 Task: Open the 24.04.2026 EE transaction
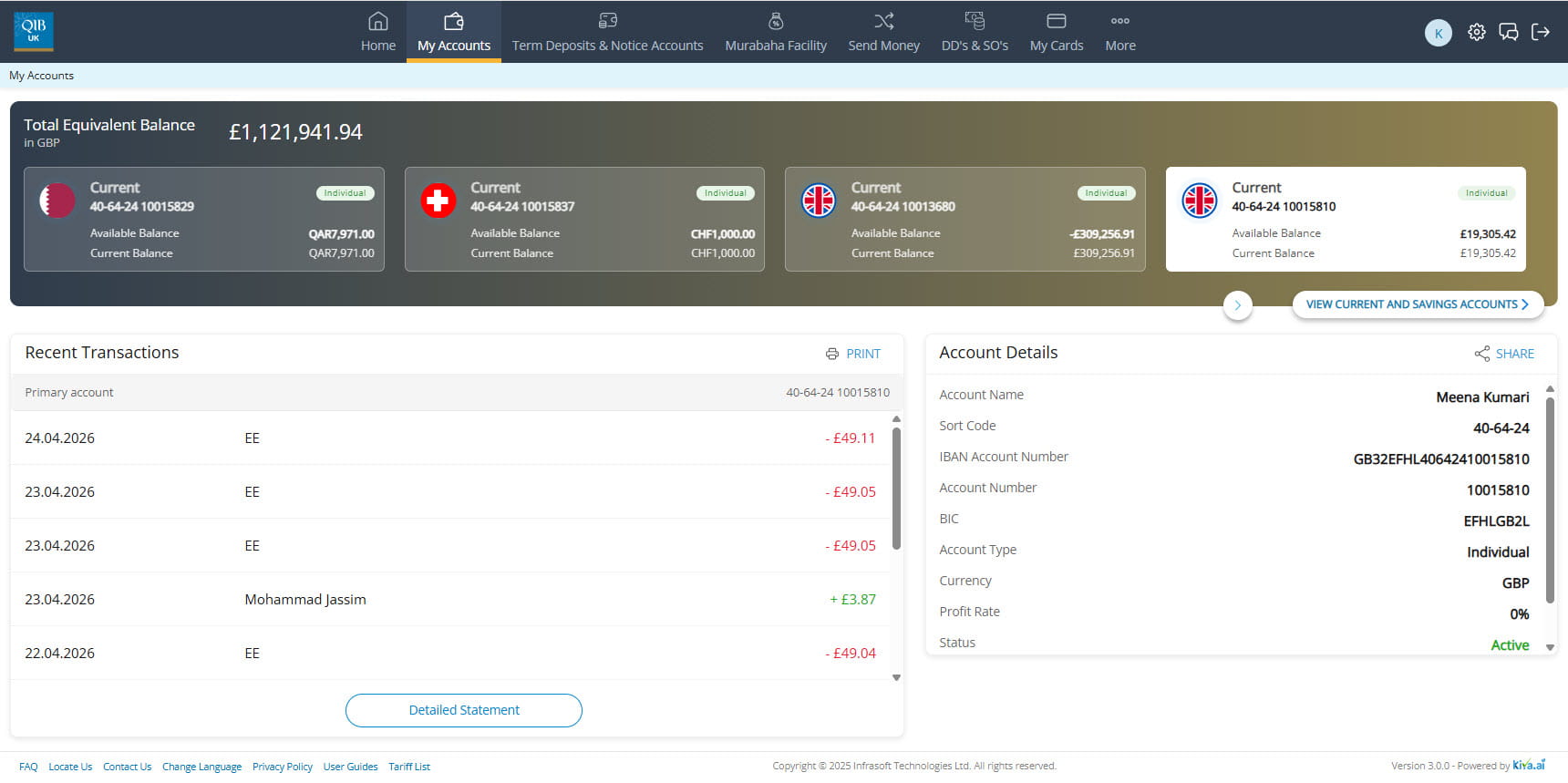tap(450, 438)
